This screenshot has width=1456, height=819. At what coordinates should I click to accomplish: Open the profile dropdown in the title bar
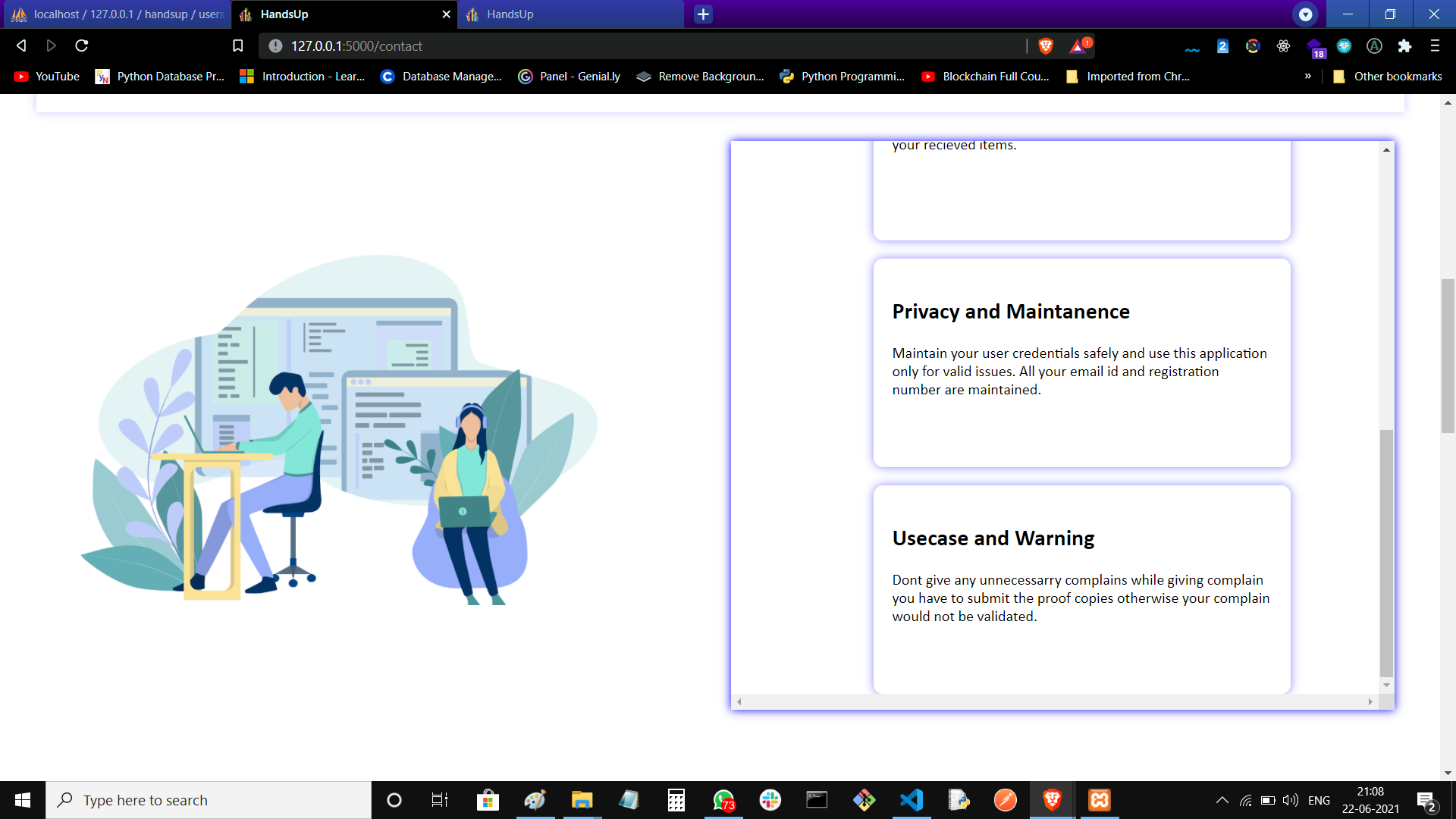(1305, 14)
